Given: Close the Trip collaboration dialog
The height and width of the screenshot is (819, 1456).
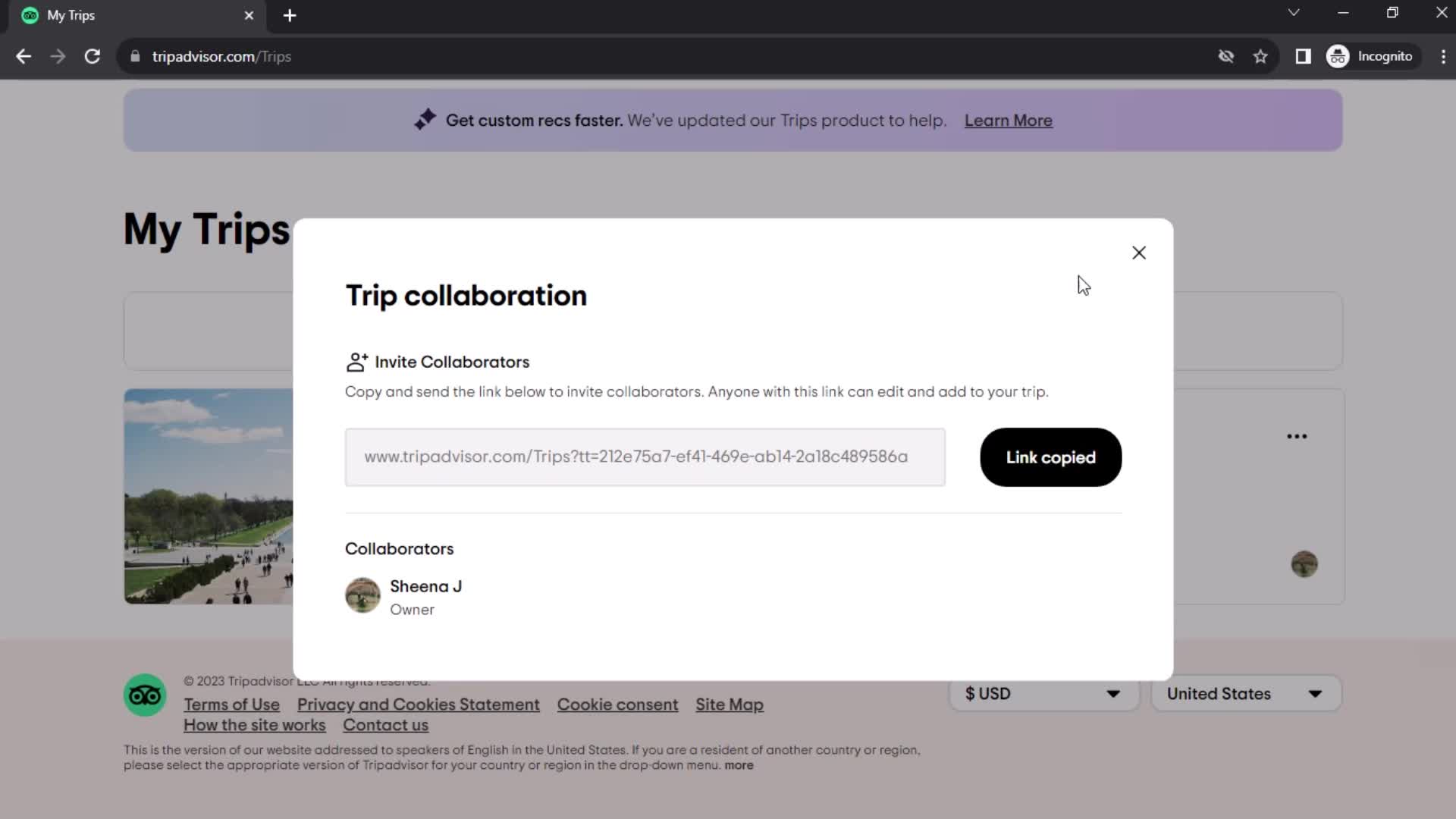Looking at the screenshot, I should click(x=1139, y=252).
